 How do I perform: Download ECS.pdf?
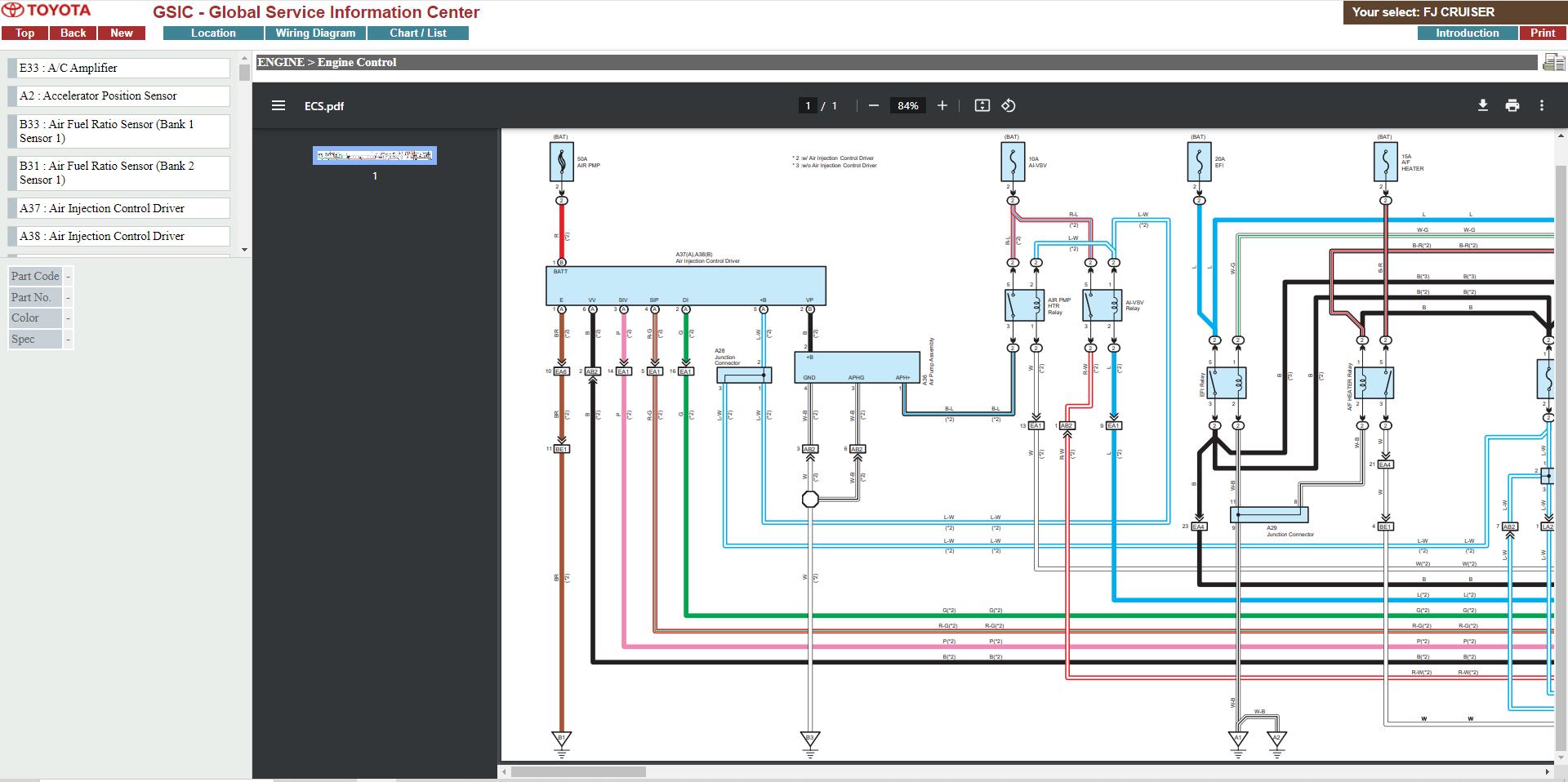click(1483, 105)
